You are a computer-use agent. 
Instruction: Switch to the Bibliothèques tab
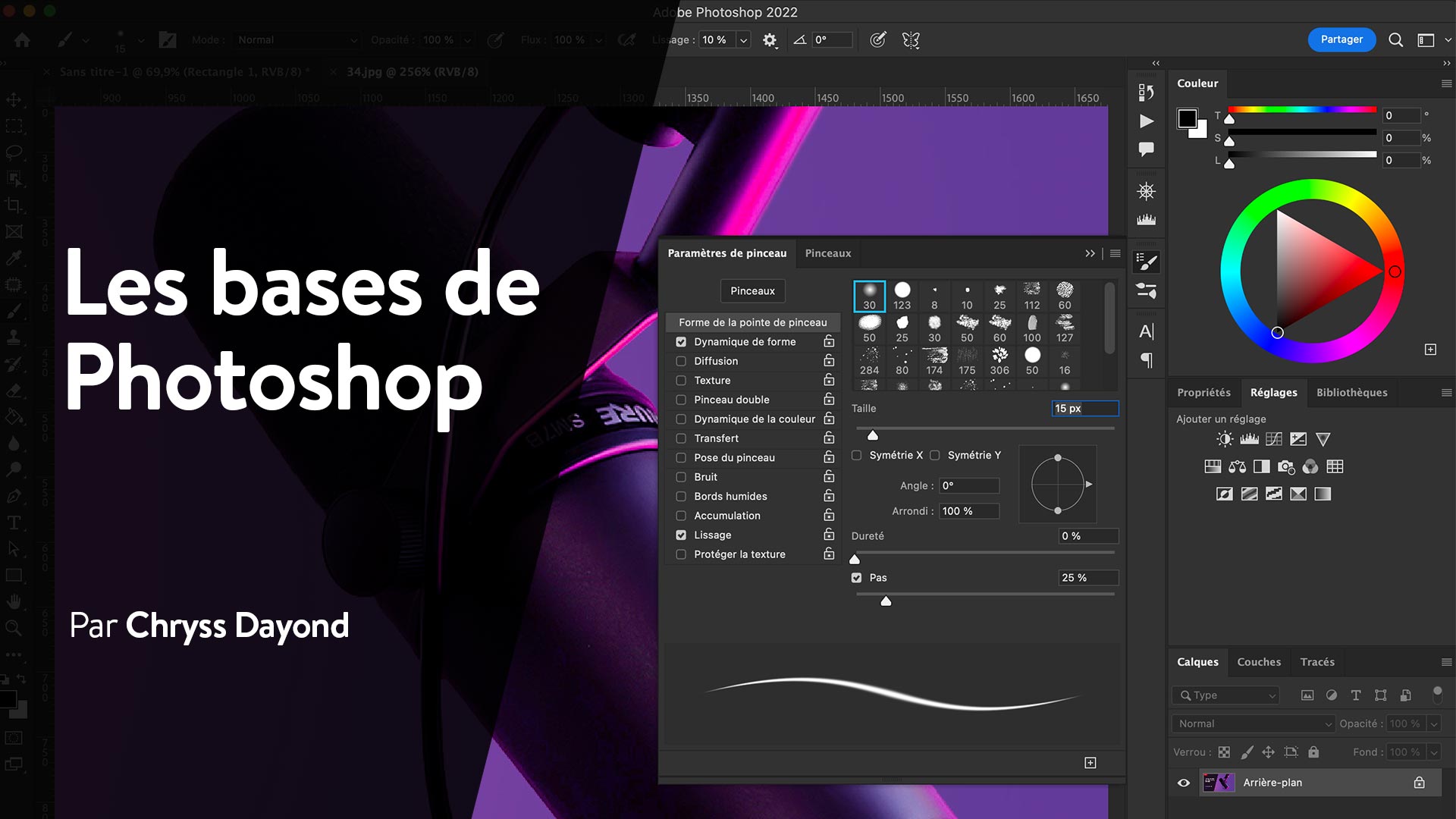1351,393
